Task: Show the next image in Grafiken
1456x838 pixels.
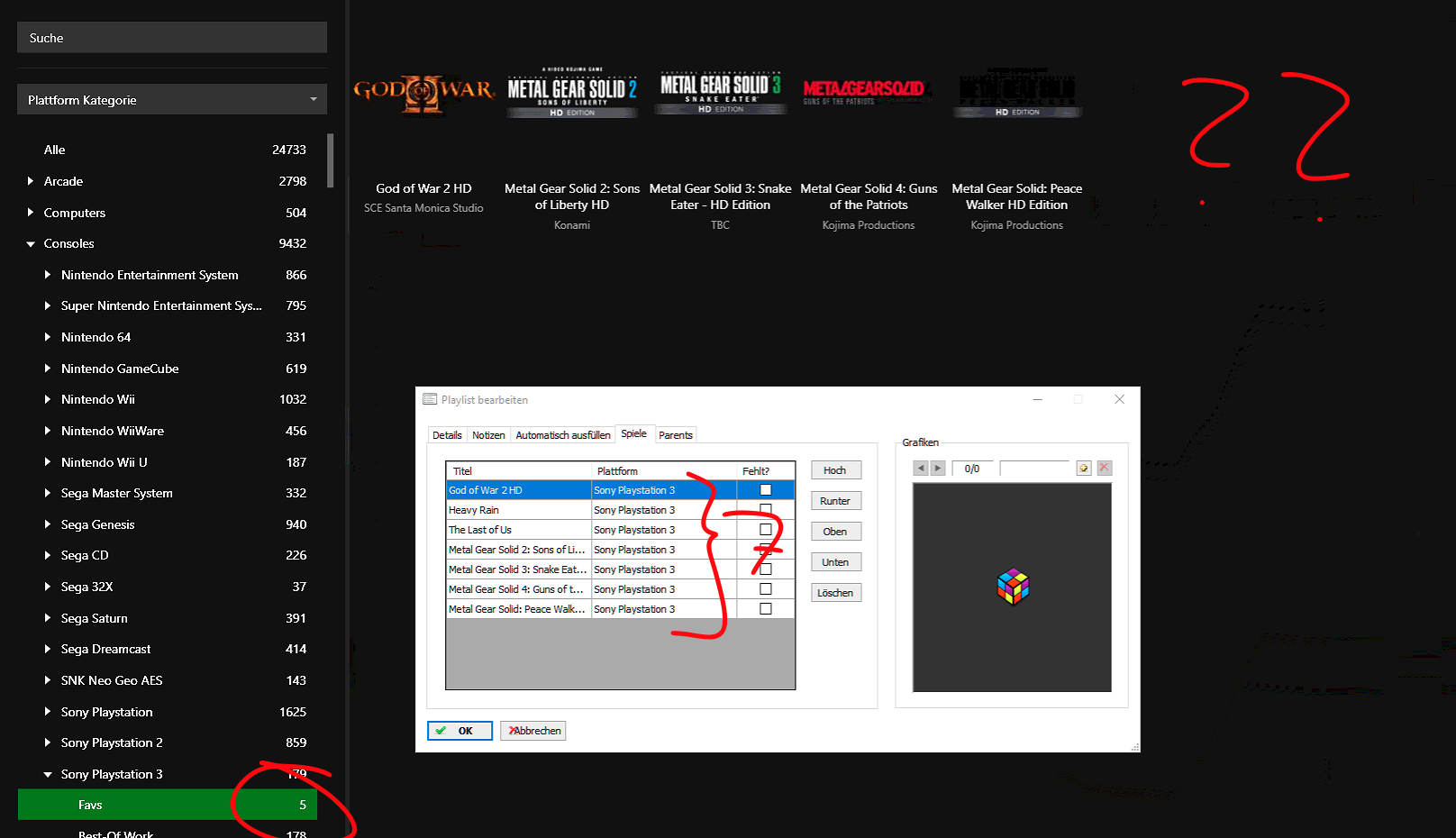Action: [938, 469]
